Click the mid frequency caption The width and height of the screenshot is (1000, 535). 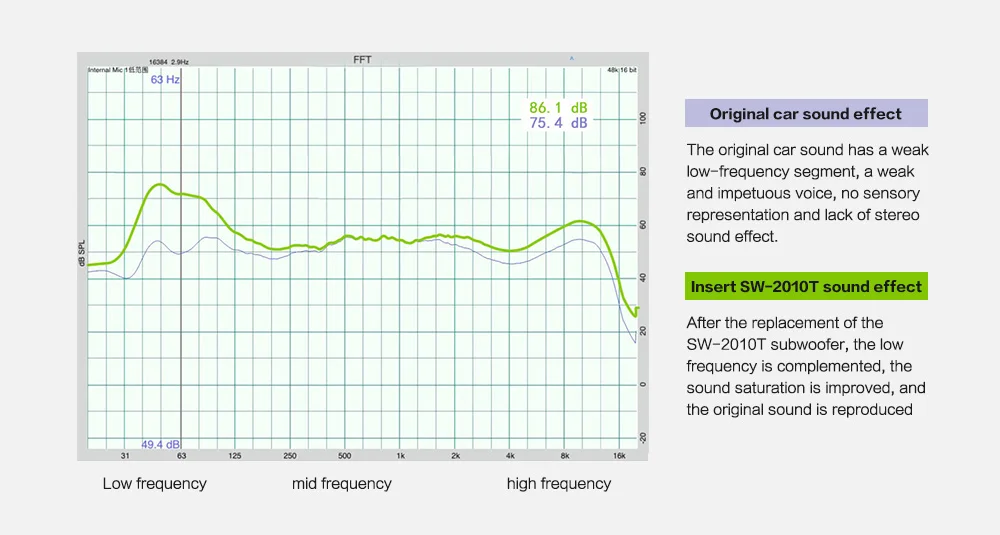[x=342, y=483]
